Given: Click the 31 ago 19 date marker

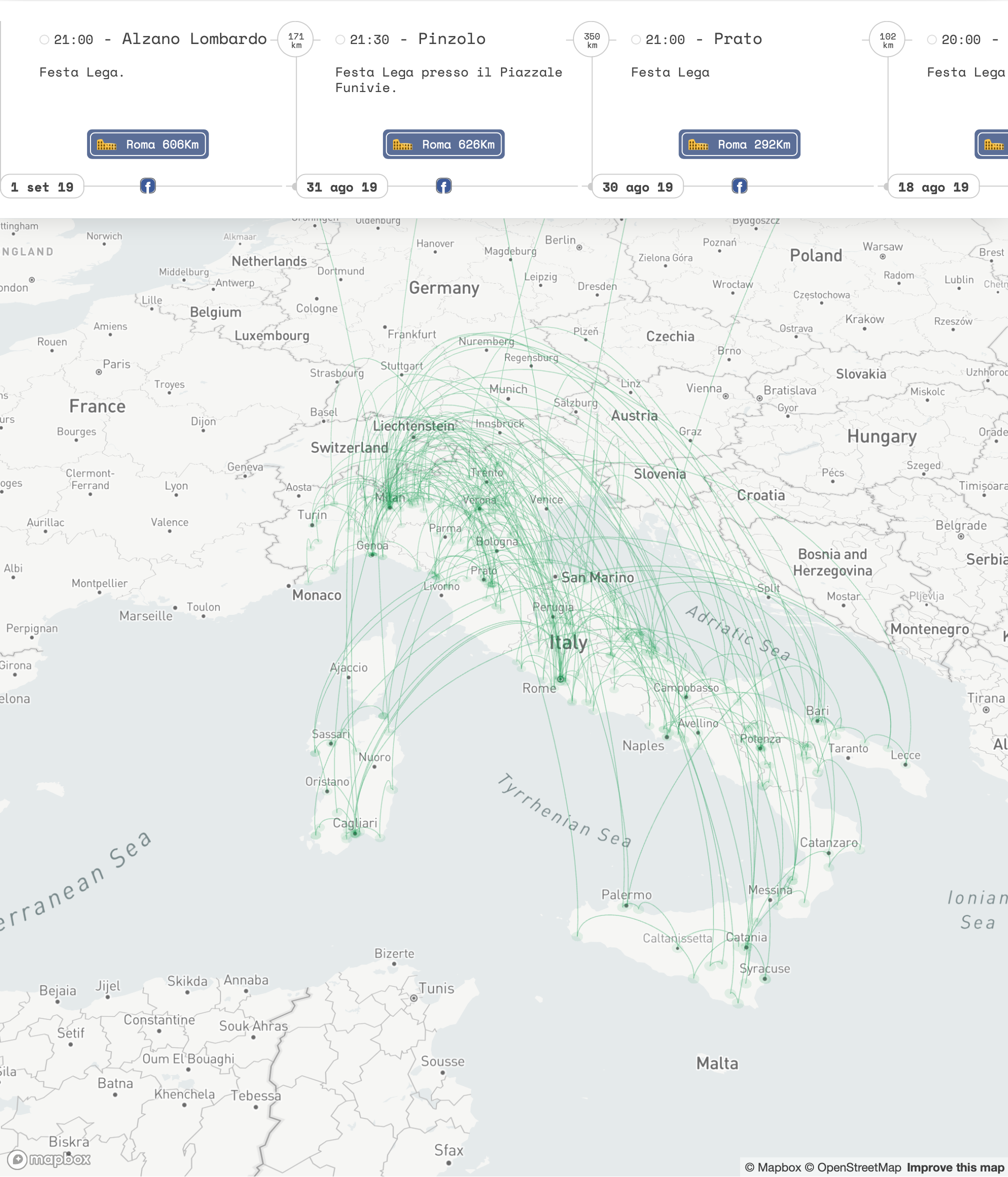Looking at the screenshot, I should point(342,187).
